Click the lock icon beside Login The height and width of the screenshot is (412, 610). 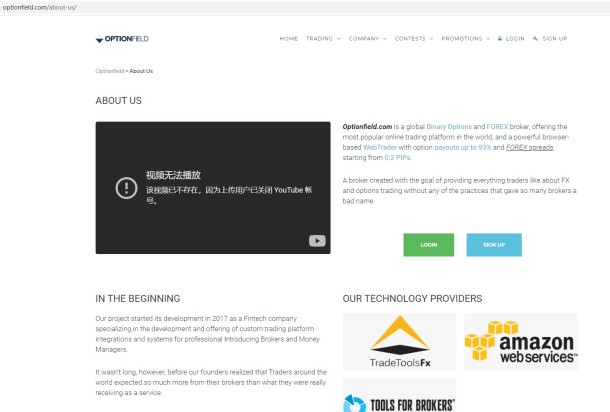click(500, 39)
